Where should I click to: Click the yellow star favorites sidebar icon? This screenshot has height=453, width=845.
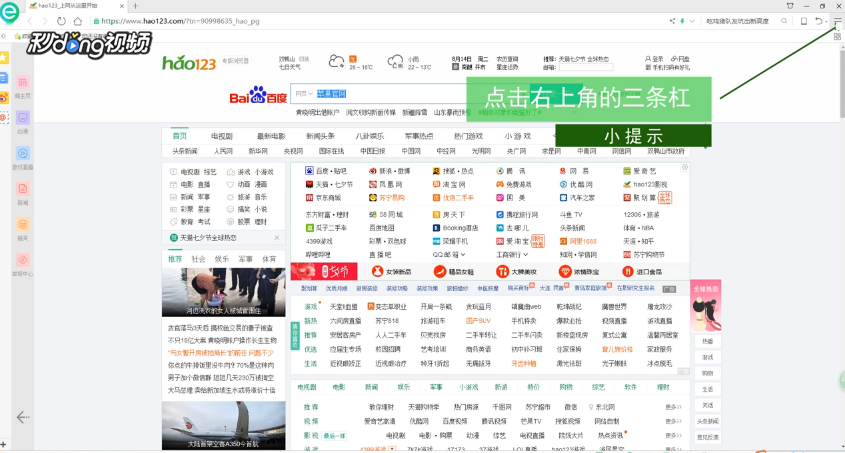pos(4,58)
